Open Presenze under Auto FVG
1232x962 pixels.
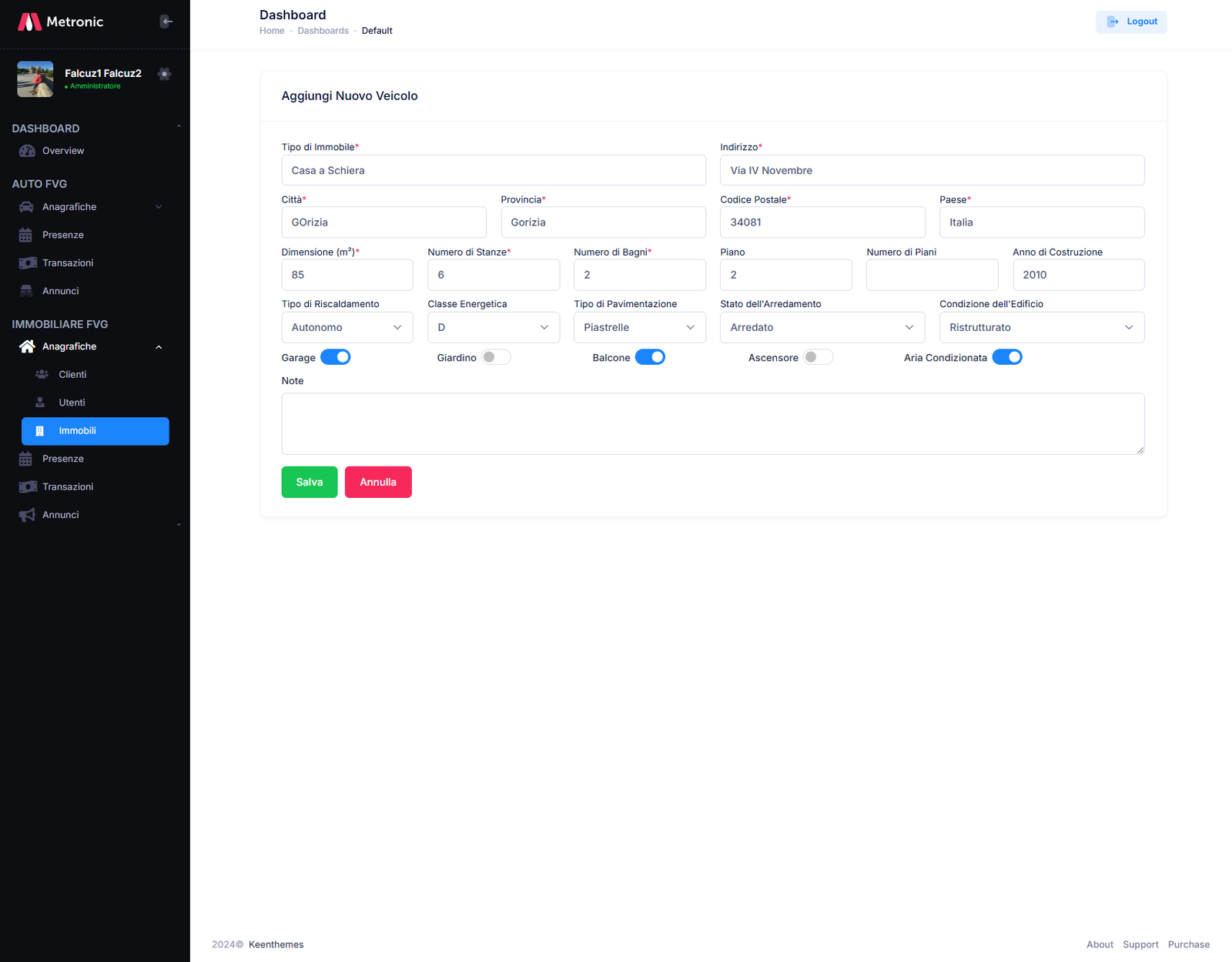coord(63,235)
